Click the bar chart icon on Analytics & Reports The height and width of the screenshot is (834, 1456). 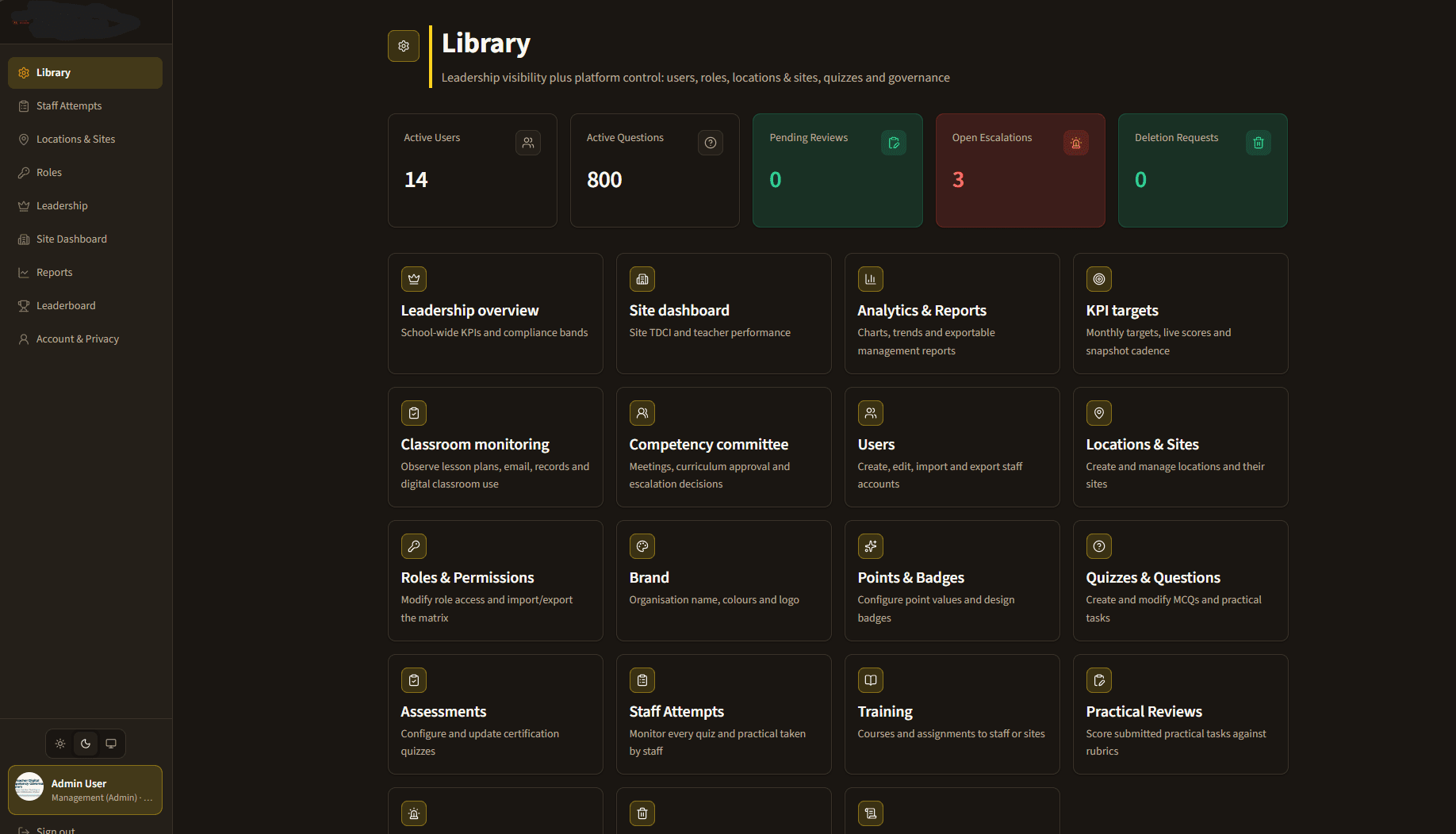(x=871, y=279)
